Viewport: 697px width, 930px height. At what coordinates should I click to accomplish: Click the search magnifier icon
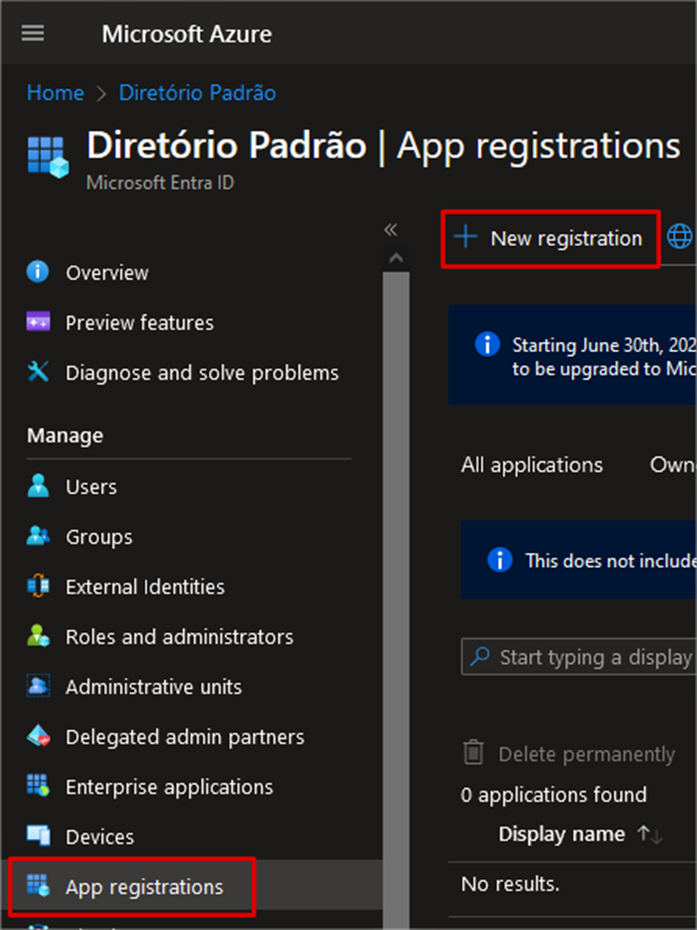click(x=479, y=656)
